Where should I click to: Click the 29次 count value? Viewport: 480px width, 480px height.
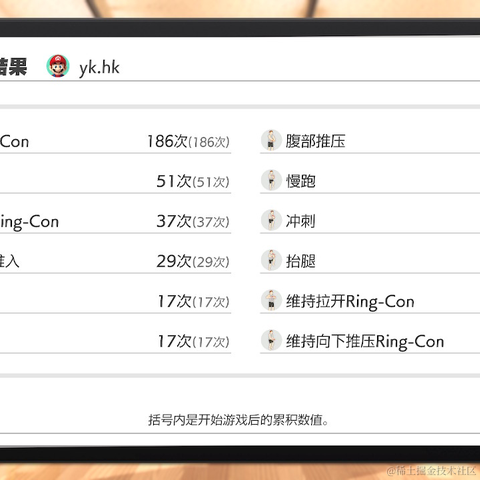click(174, 261)
